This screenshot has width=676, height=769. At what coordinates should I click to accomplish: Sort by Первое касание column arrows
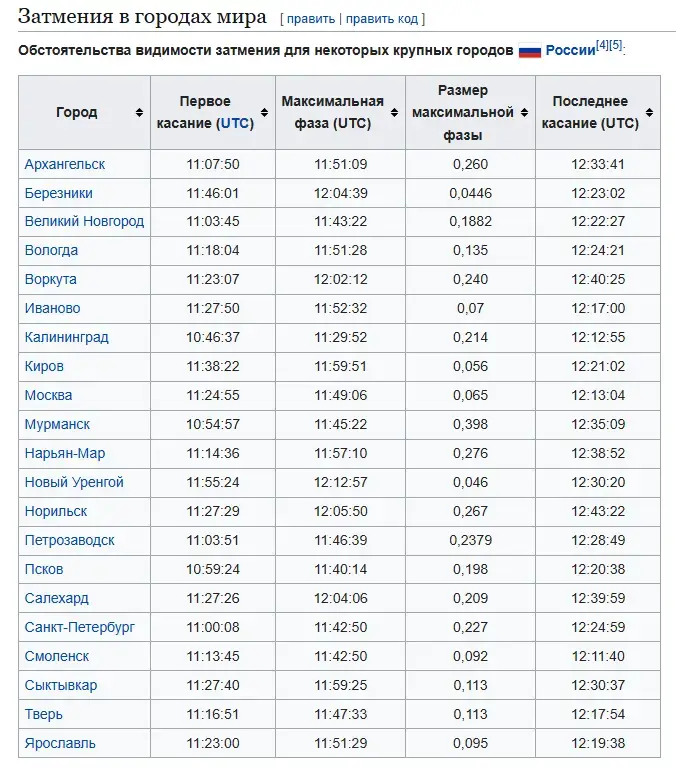click(x=264, y=113)
